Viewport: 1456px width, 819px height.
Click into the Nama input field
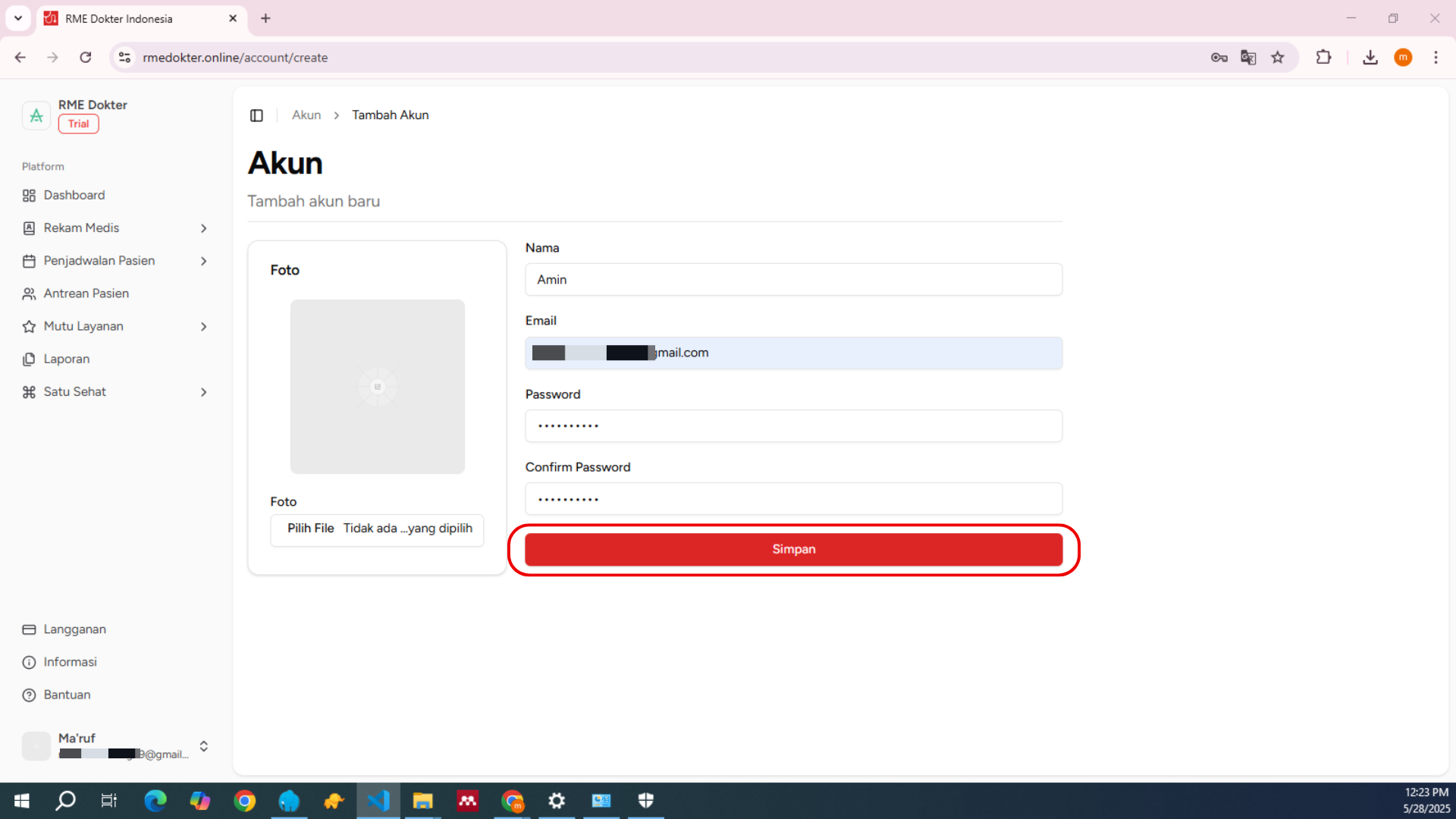(x=793, y=280)
